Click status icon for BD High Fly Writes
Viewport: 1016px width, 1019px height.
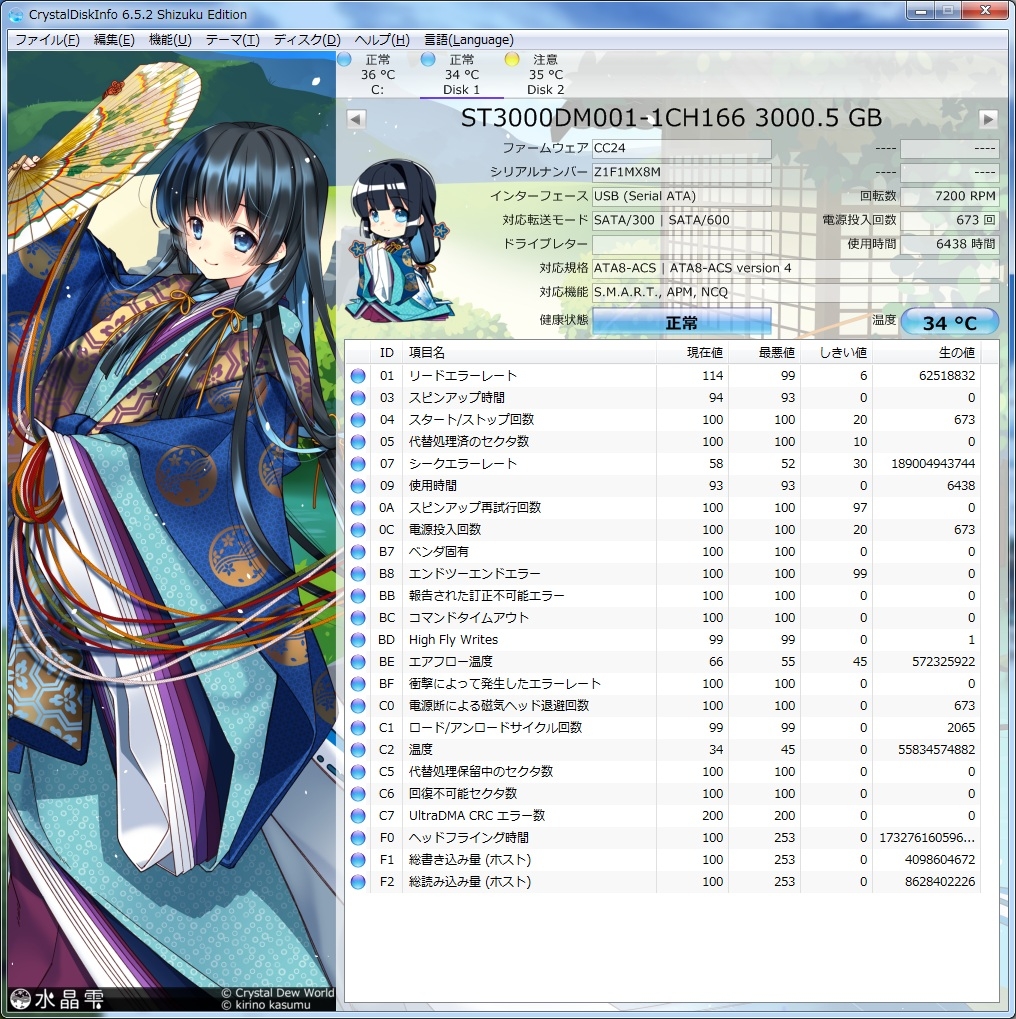(358, 640)
